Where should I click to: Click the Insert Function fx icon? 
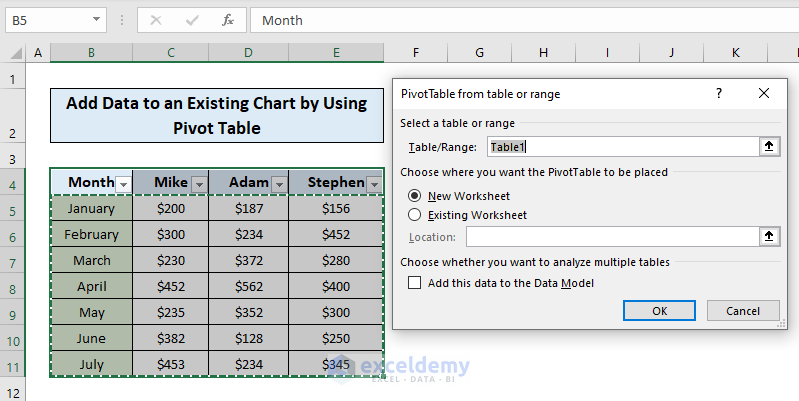point(227,20)
